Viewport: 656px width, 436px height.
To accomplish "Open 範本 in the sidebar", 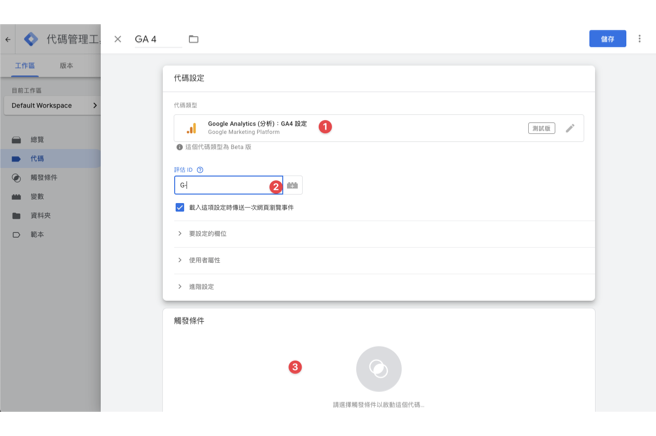I will click(50, 234).
